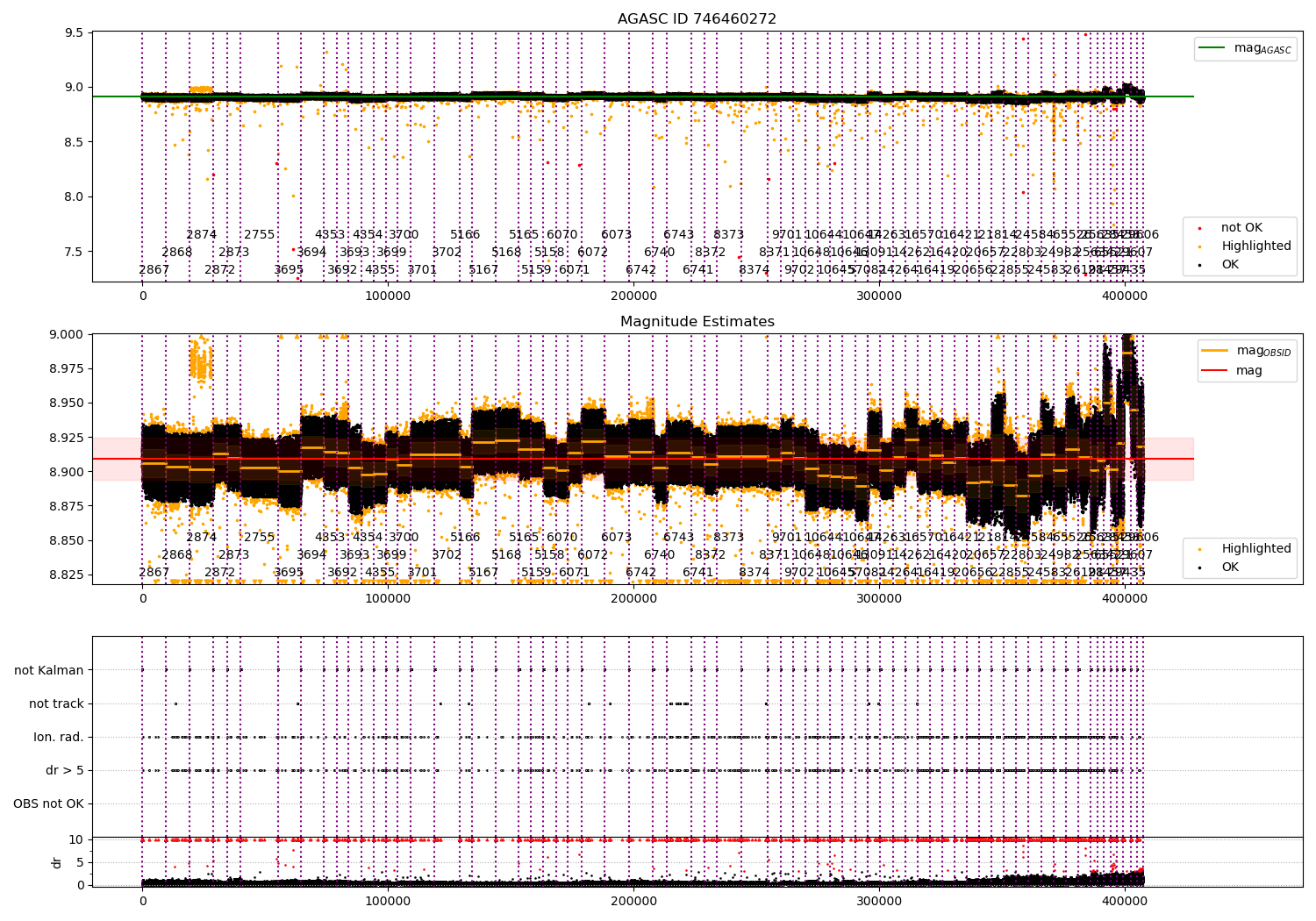
Task: Click the 'not Kalman' y-axis label
Action: [49, 670]
